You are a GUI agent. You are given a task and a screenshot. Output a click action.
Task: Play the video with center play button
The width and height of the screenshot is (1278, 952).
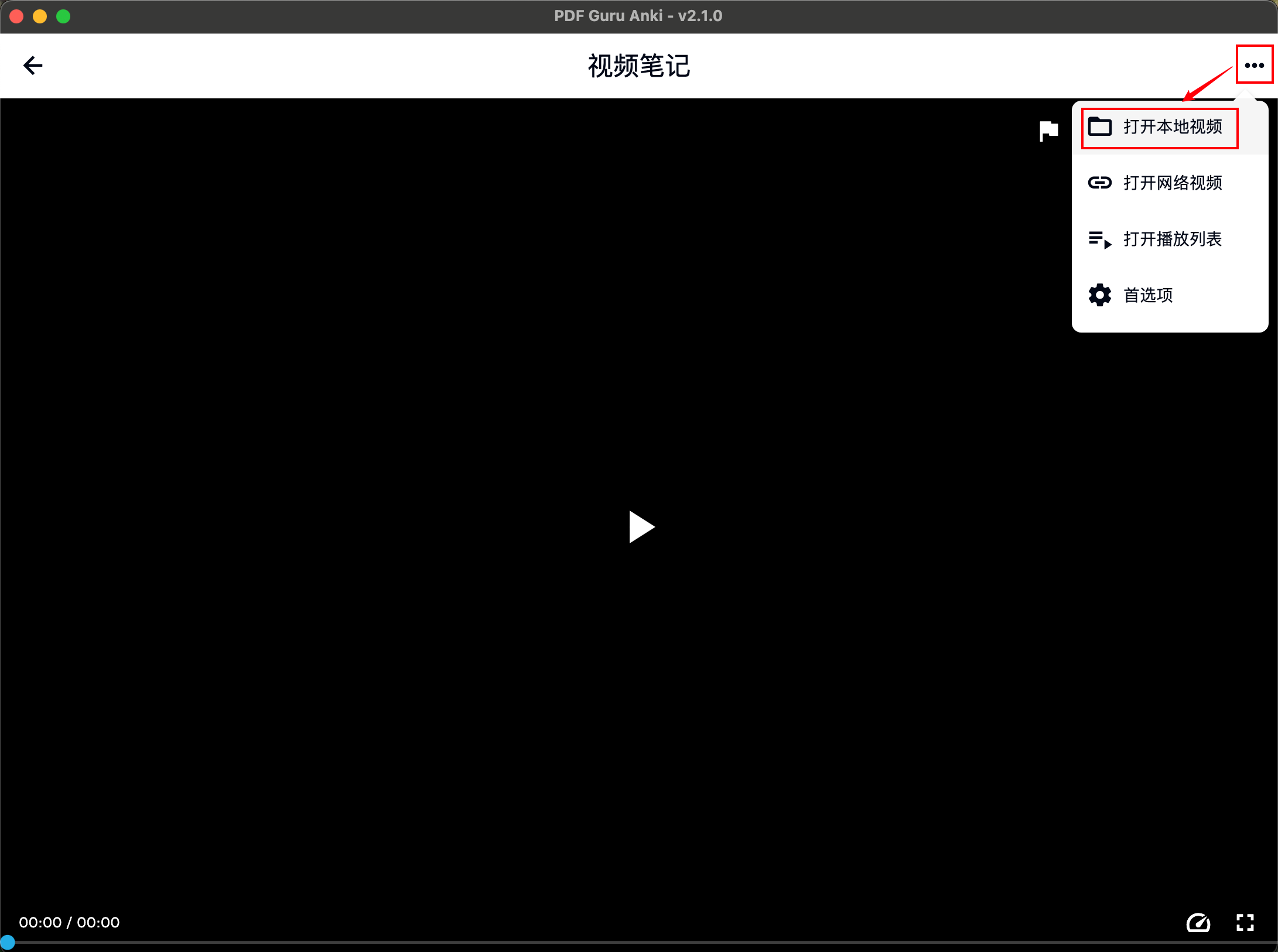tap(641, 527)
